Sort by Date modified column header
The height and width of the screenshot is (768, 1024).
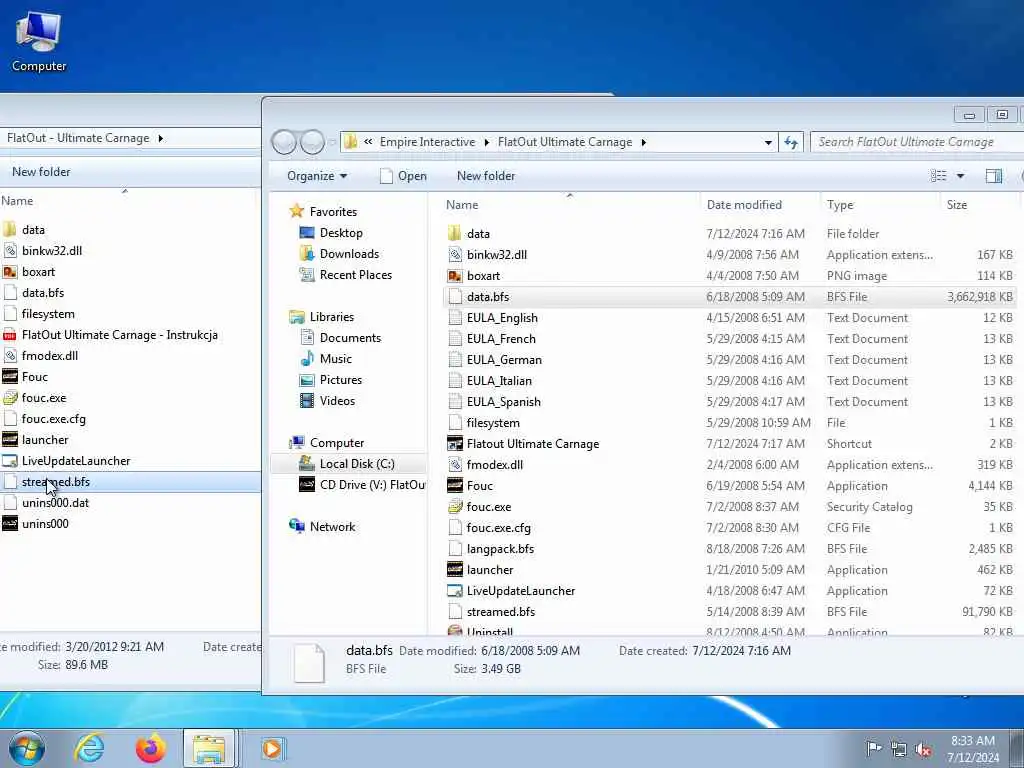(760, 205)
